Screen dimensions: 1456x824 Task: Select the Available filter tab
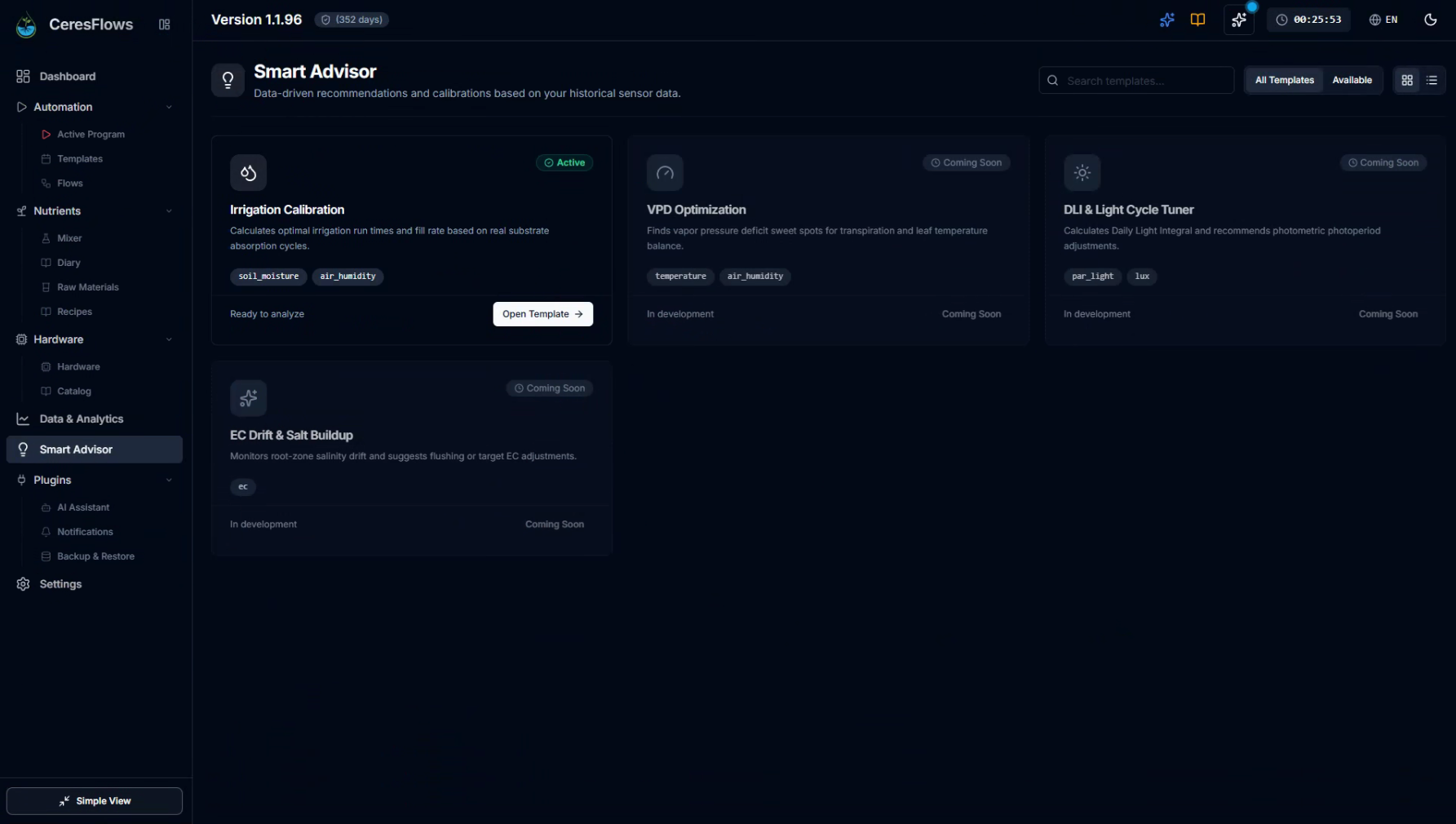click(x=1352, y=80)
